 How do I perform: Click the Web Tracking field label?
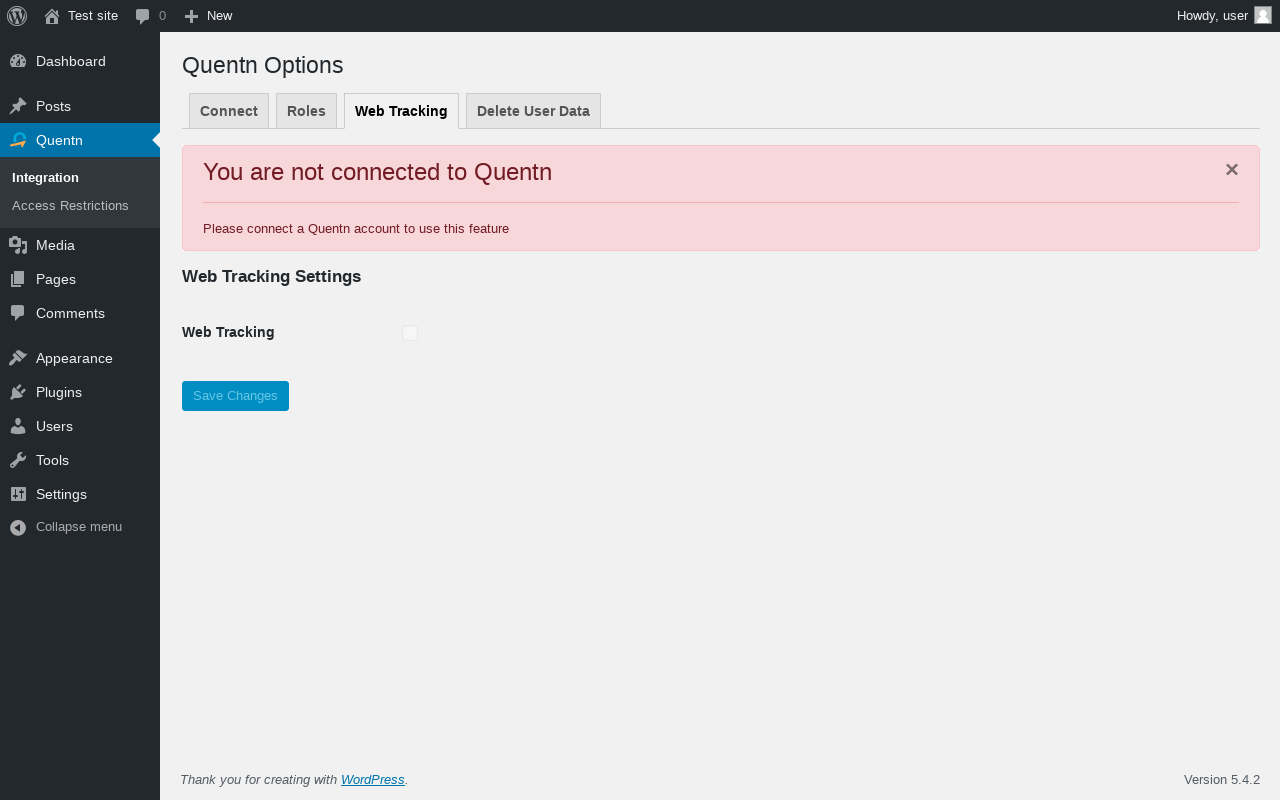228,332
